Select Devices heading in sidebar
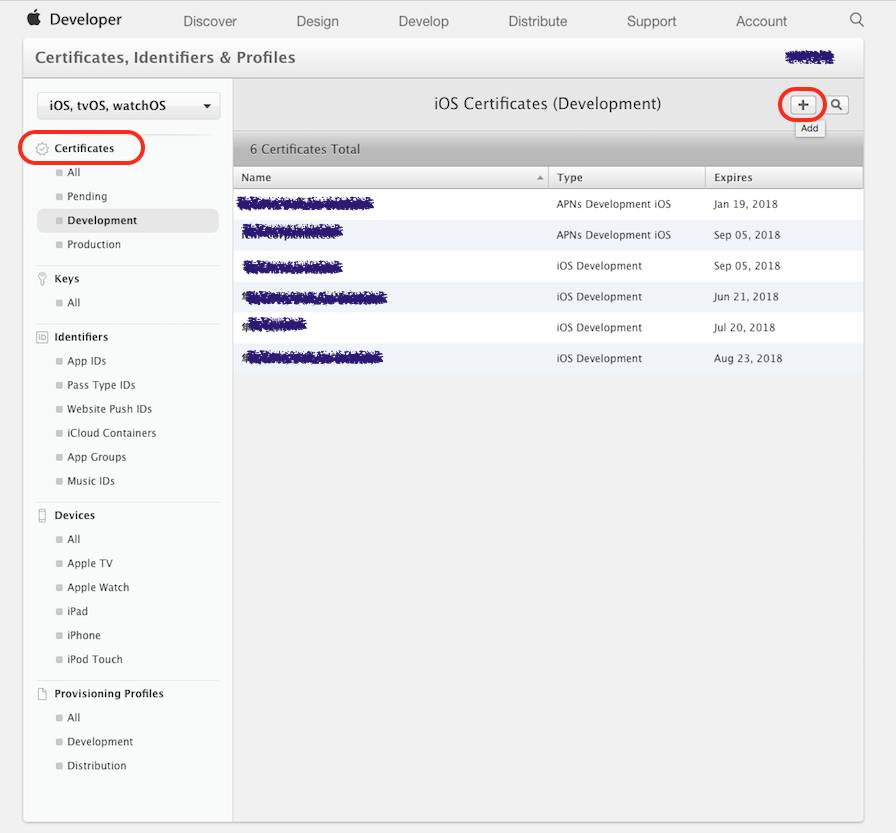This screenshot has height=833, width=896. click(x=75, y=515)
